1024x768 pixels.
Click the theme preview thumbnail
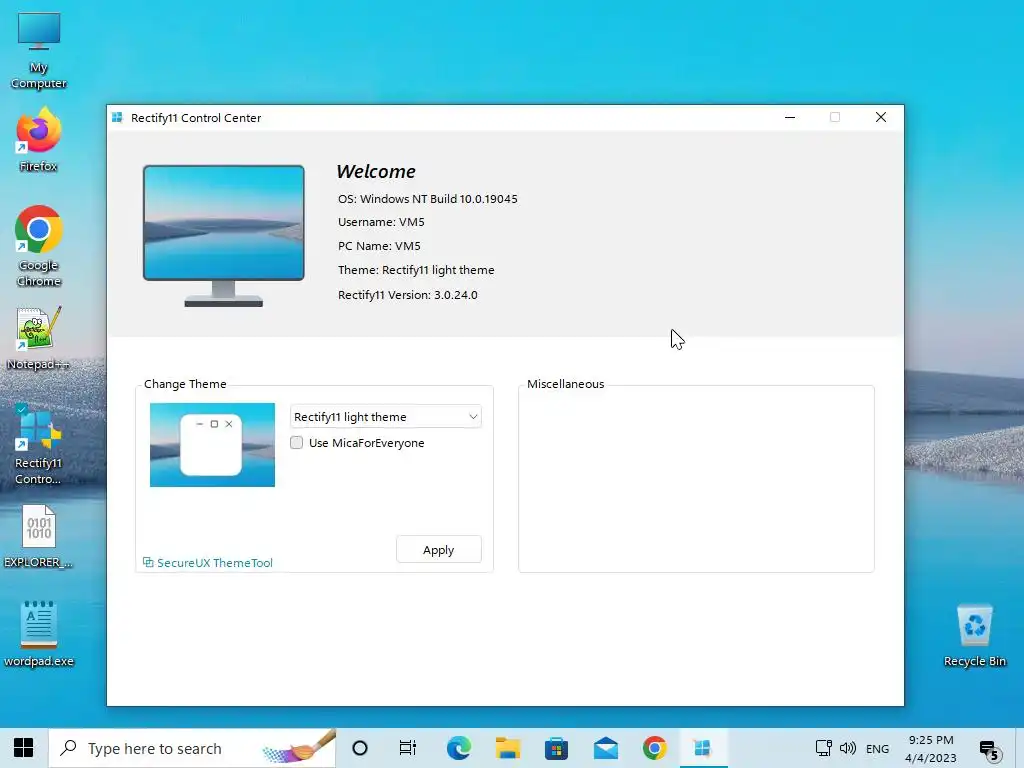(x=212, y=445)
